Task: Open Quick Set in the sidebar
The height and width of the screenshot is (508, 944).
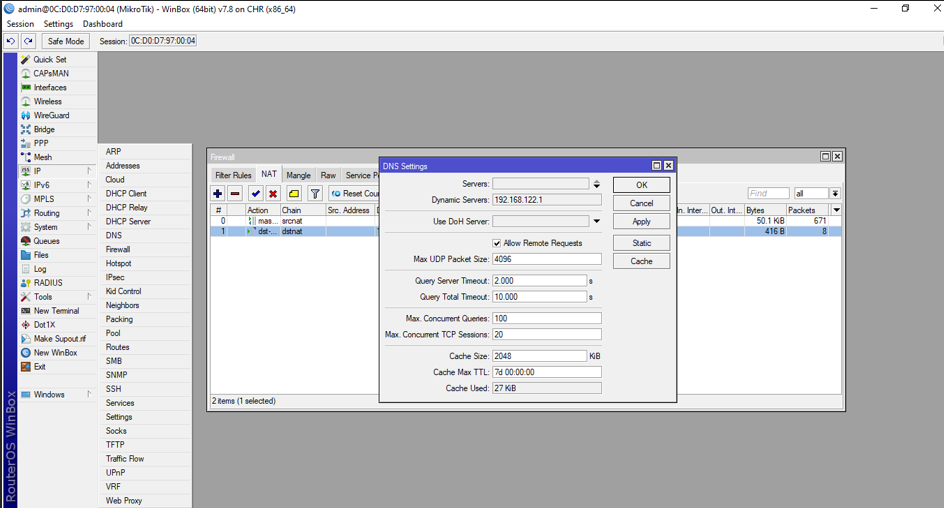Action: coord(50,60)
